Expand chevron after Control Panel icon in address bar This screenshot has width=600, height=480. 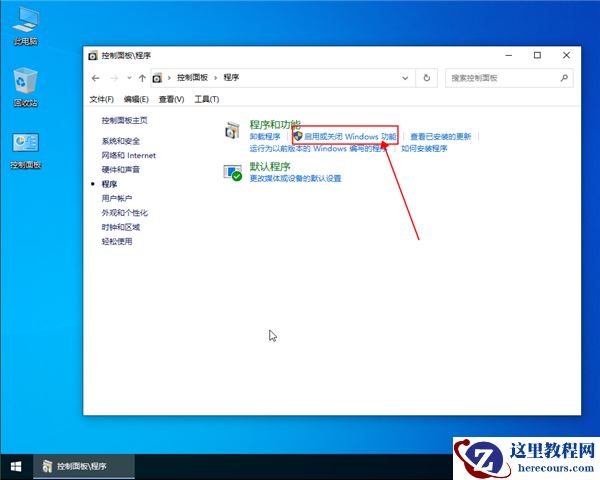pyautogui.click(x=169, y=78)
